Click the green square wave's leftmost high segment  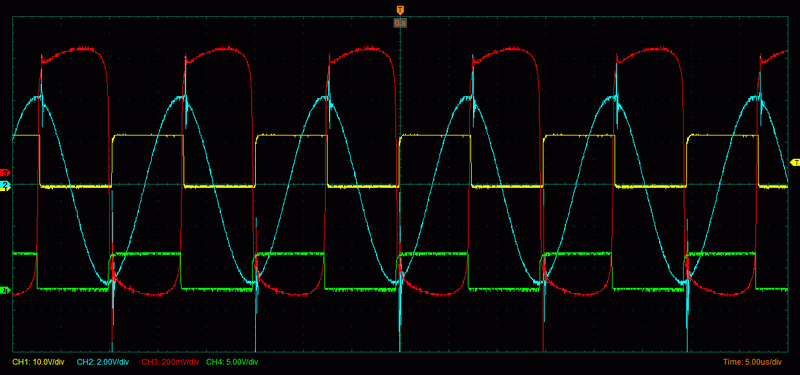tap(24, 253)
